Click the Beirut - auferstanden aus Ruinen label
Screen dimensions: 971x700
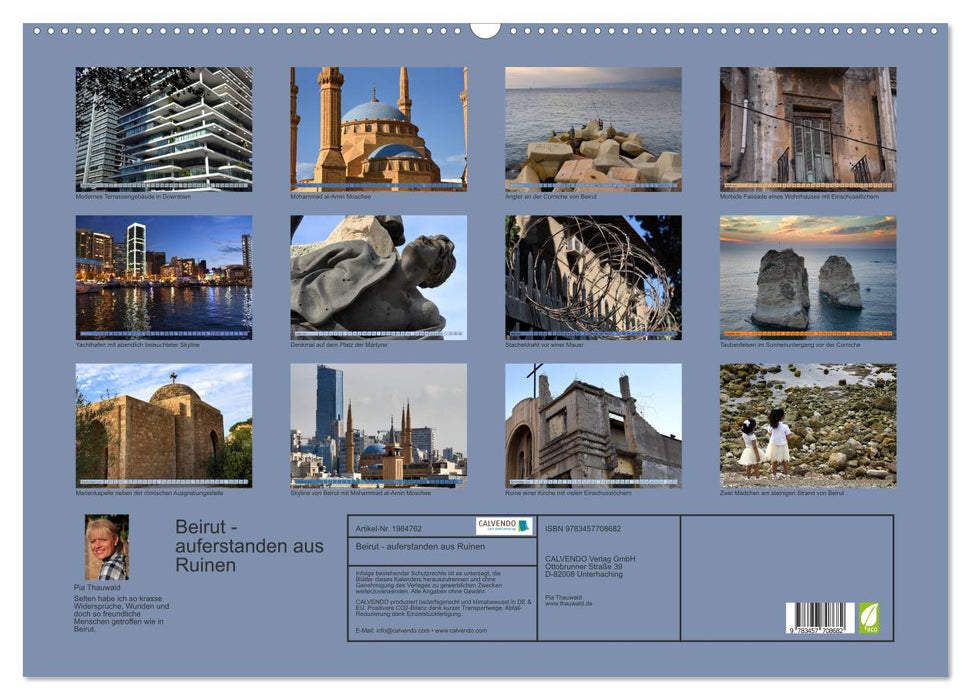(x=420, y=545)
